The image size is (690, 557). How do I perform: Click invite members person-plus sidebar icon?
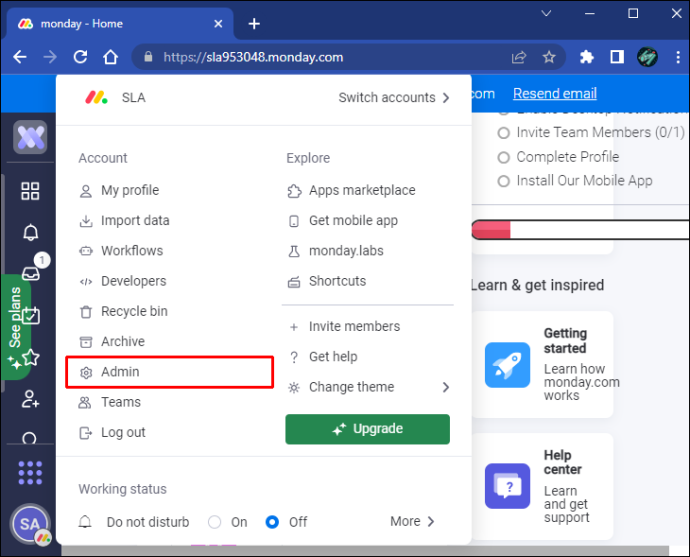(30, 399)
